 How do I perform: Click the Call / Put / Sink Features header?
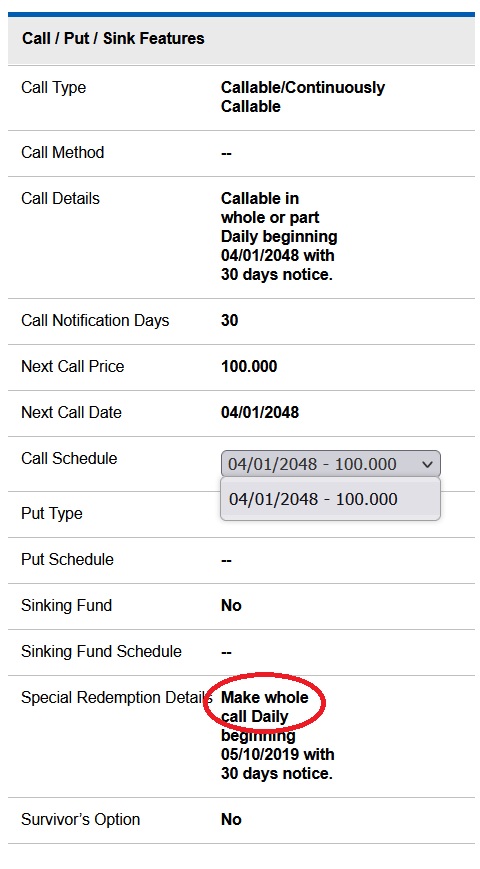click(x=113, y=38)
